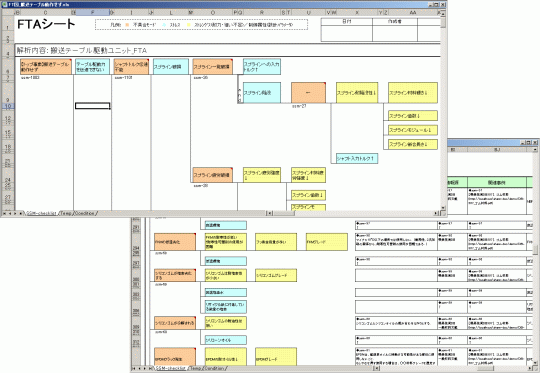Select row 10 header in the front spreadsheet
540x373 pixels.
click(8, 106)
